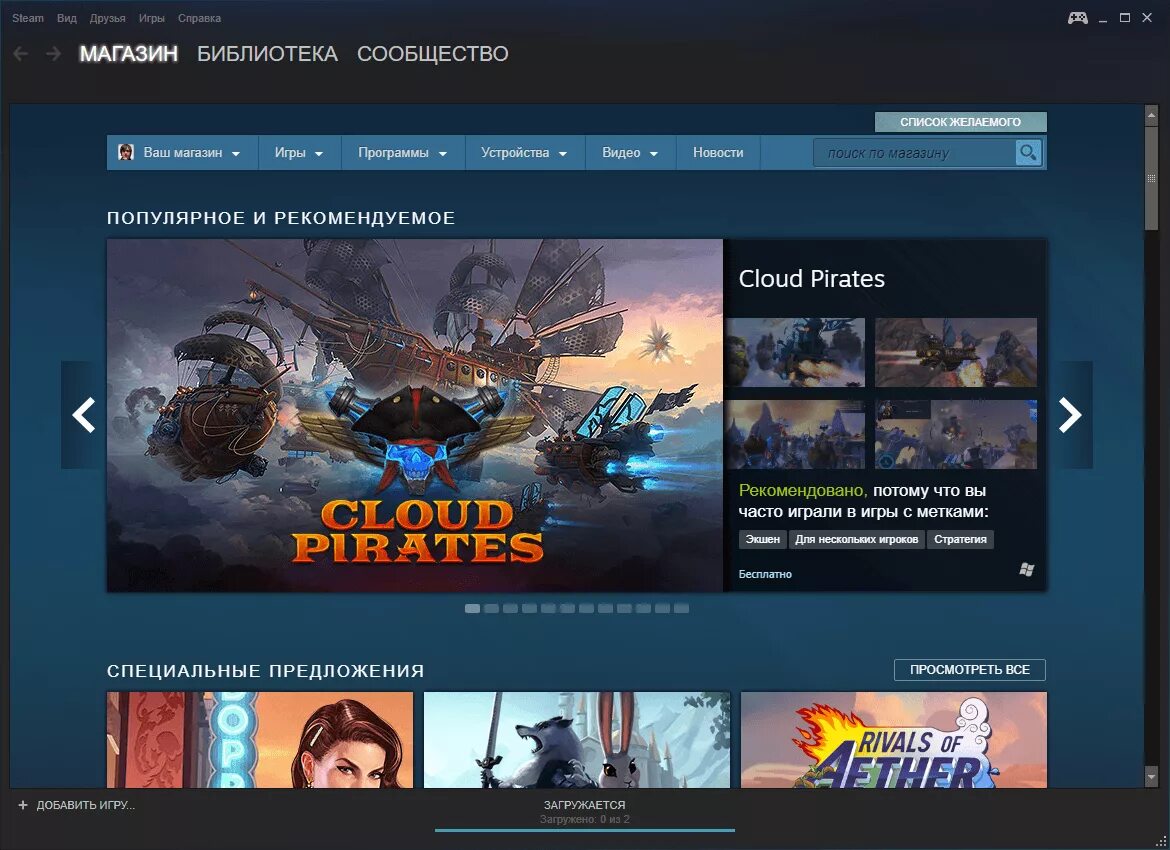Open the wolf and rabbit special offer
This screenshot has width=1170, height=850.
(x=577, y=740)
